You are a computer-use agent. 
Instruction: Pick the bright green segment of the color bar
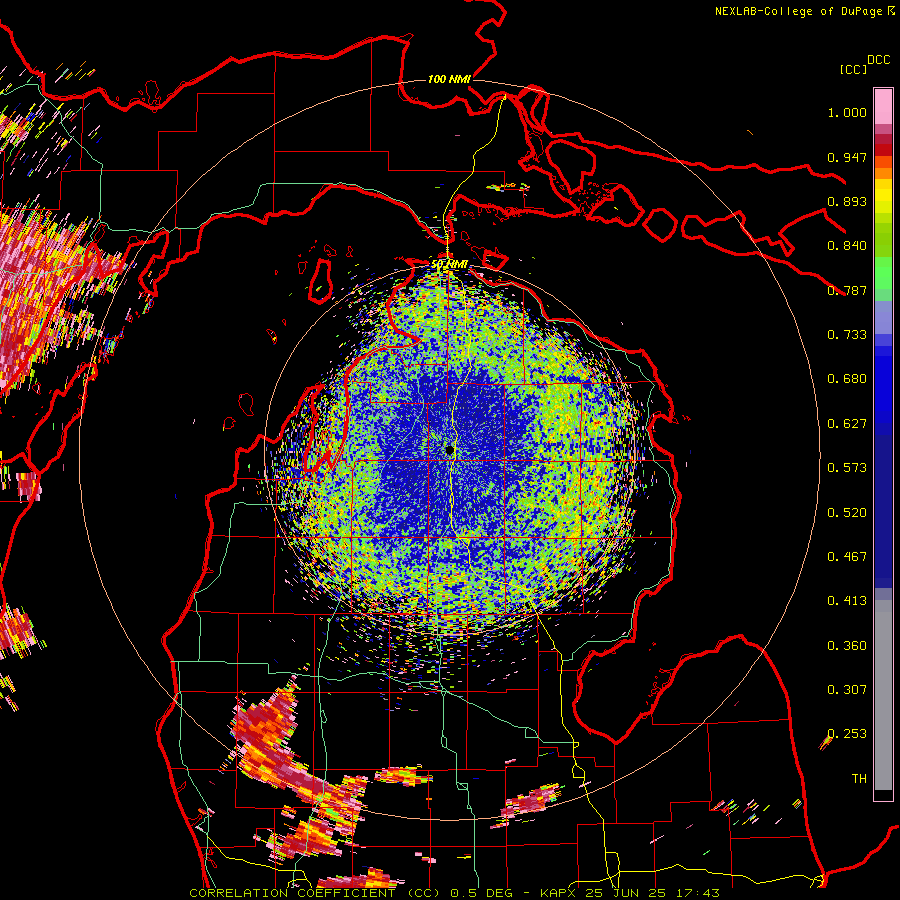(x=883, y=273)
